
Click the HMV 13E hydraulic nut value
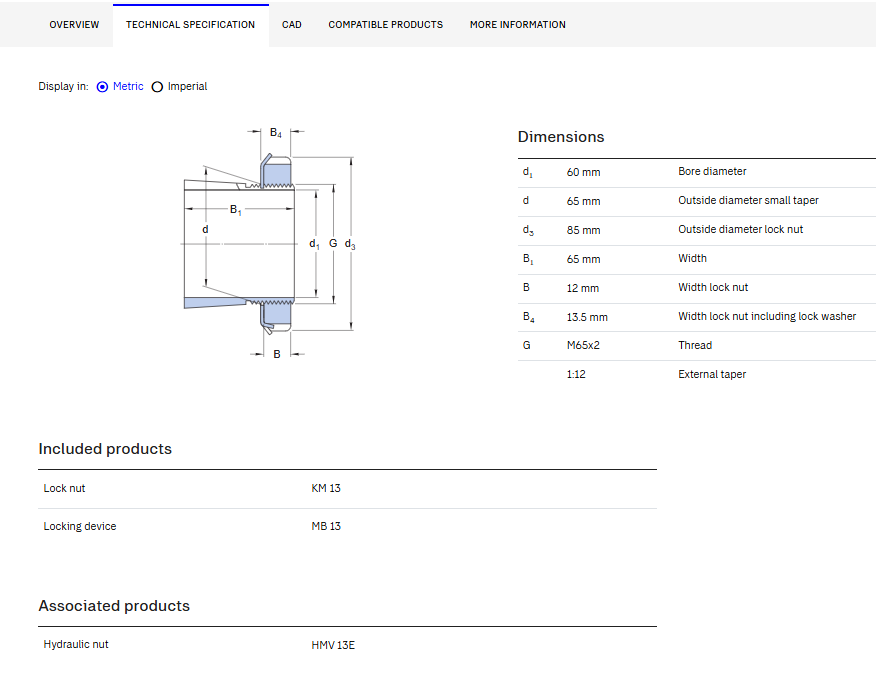(x=333, y=645)
